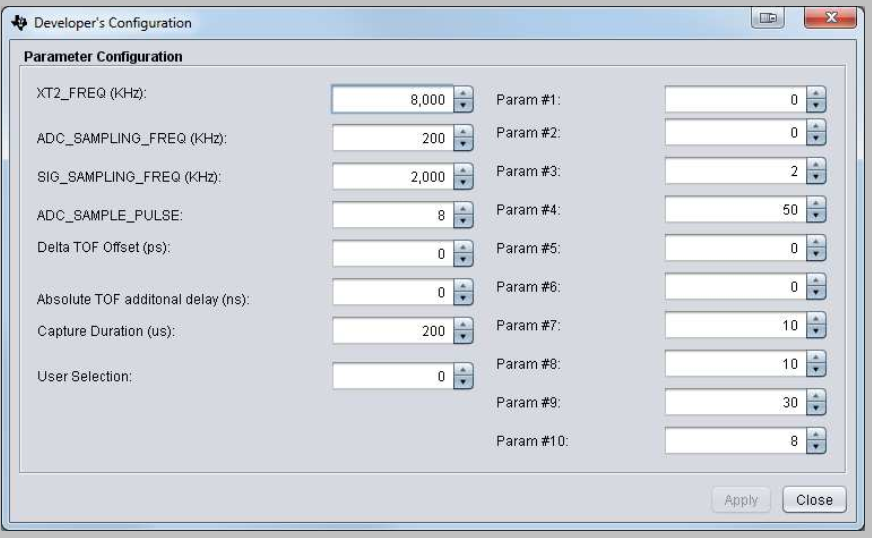Decrease the User Selection value
872x538 pixels.
point(463,381)
